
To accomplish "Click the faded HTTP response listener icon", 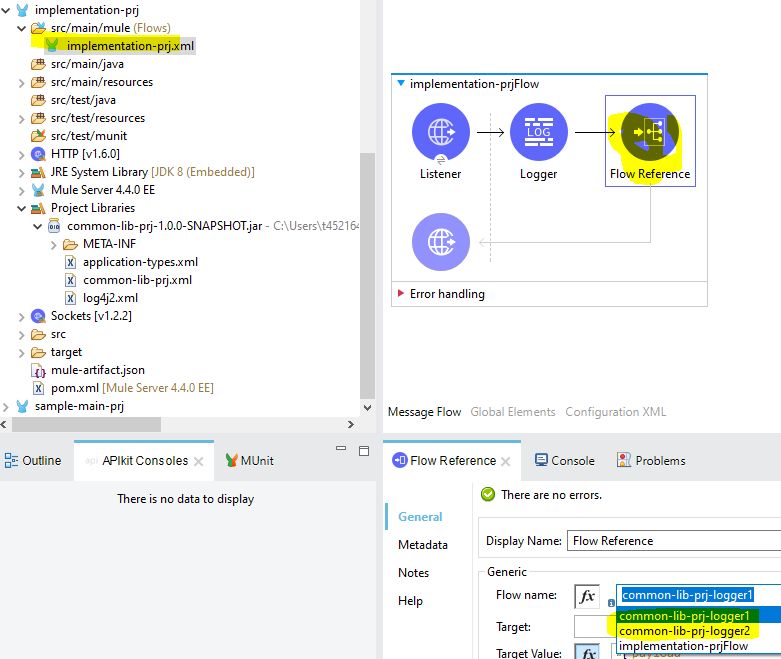I will pos(440,242).
